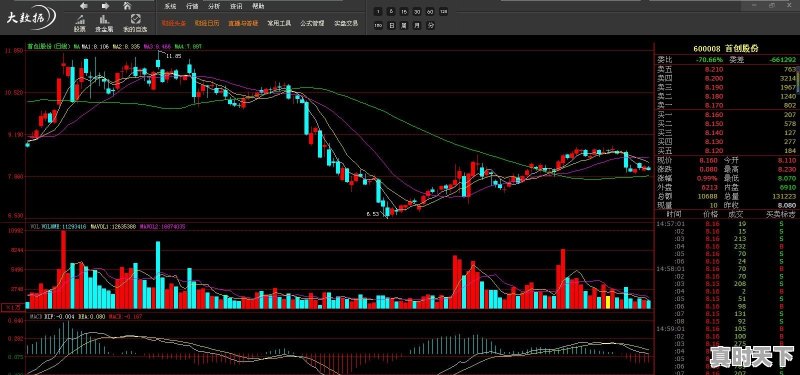Click the 时间 column header
This screenshot has height=375, width=800.
pos(673,215)
